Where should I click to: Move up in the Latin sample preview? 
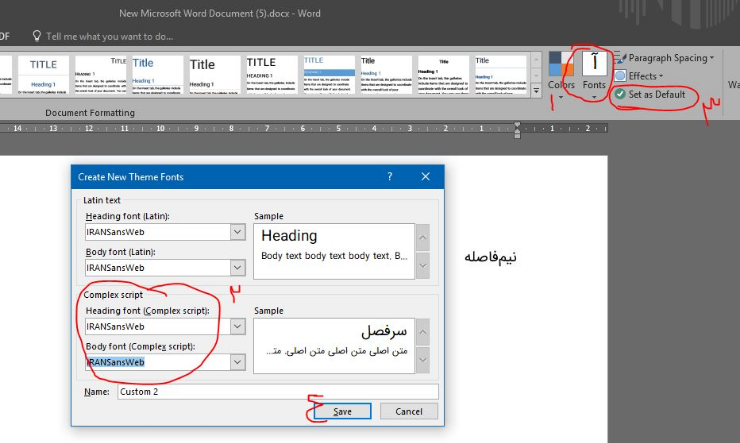423,237
